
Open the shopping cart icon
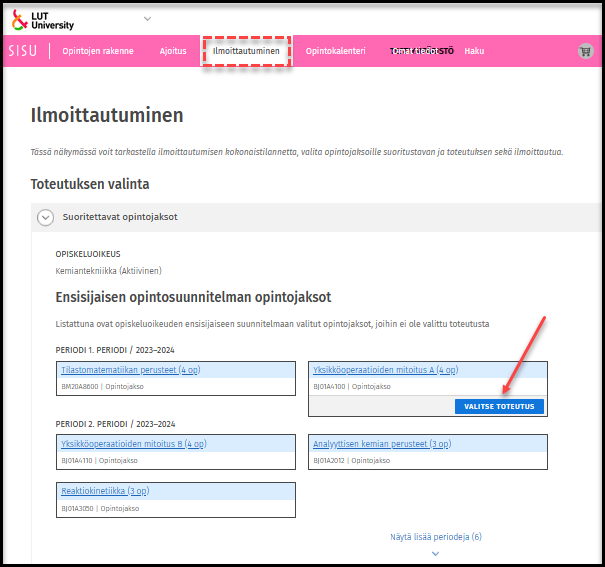(x=585, y=51)
